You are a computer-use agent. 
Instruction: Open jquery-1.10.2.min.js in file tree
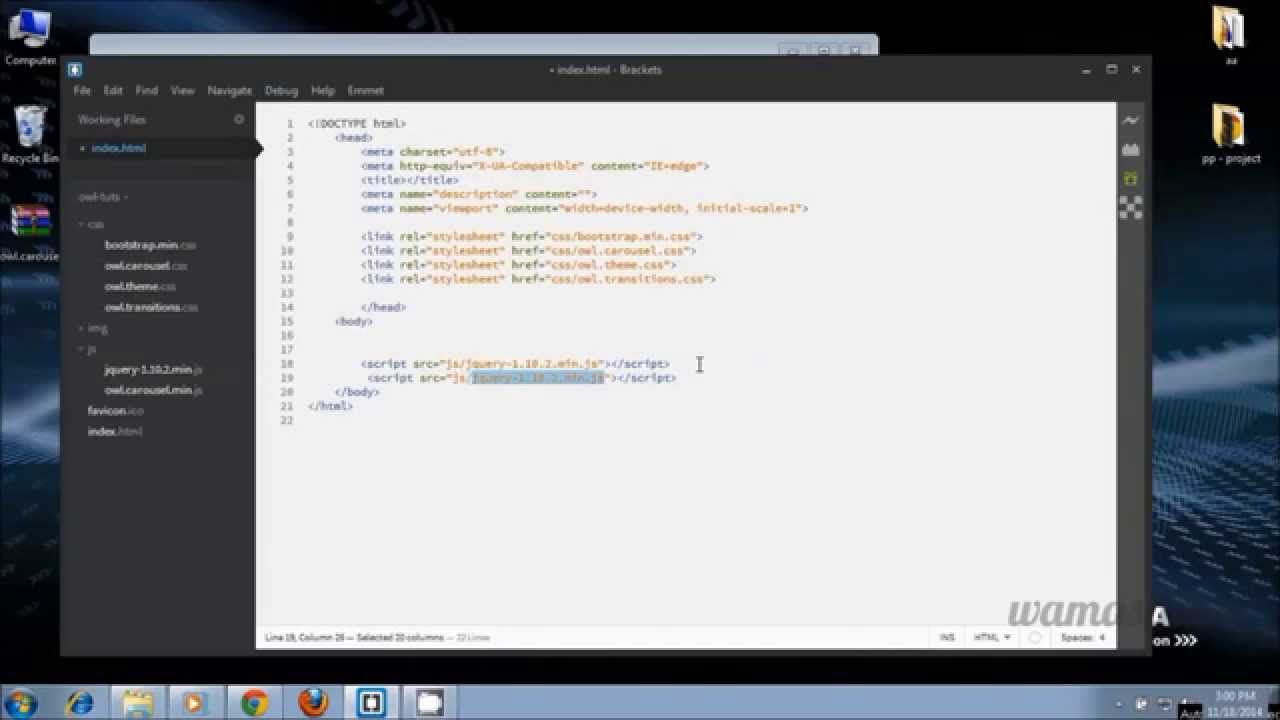(153, 370)
